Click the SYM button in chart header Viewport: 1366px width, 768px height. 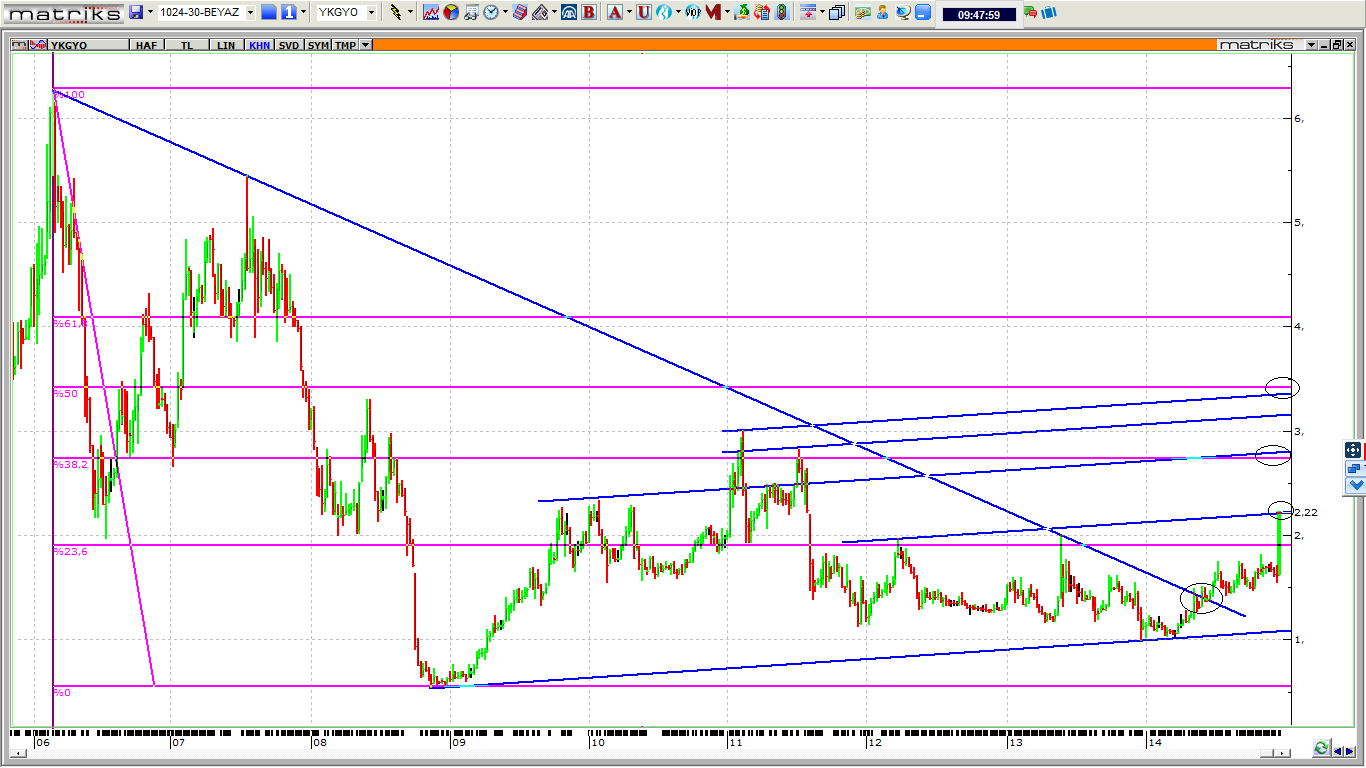(x=318, y=45)
